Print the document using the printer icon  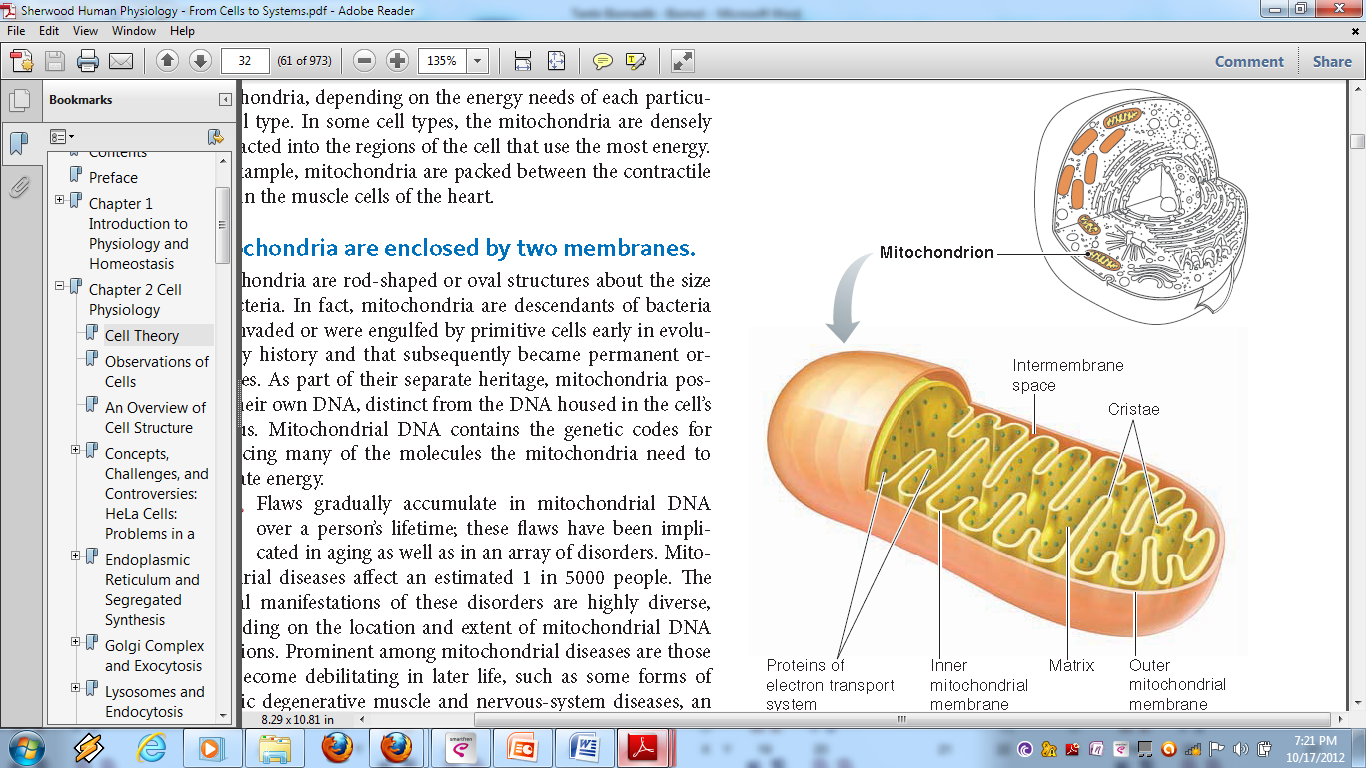pos(88,61)
